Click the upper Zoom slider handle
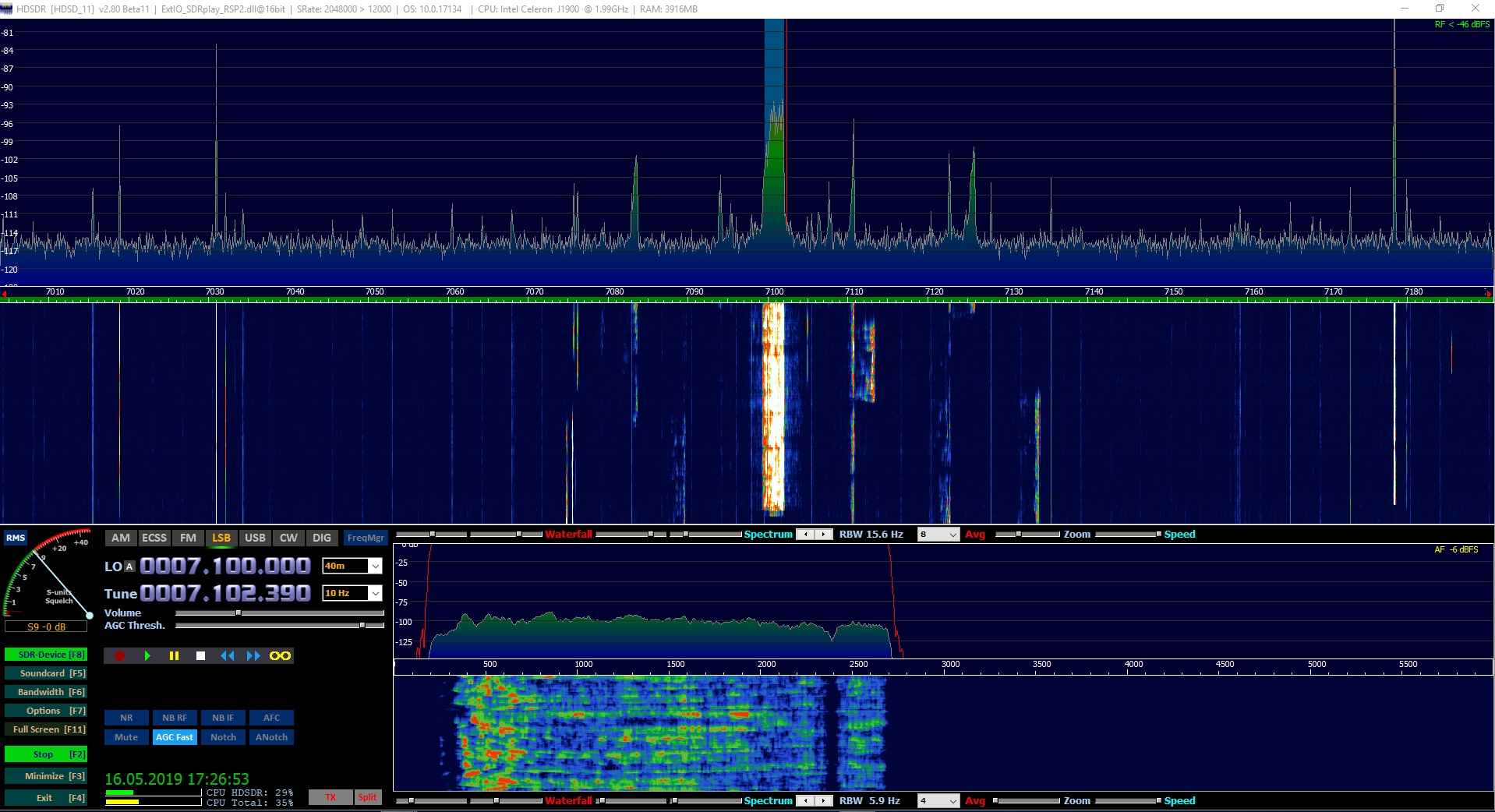The image size is (1495, 812). 1019,535
